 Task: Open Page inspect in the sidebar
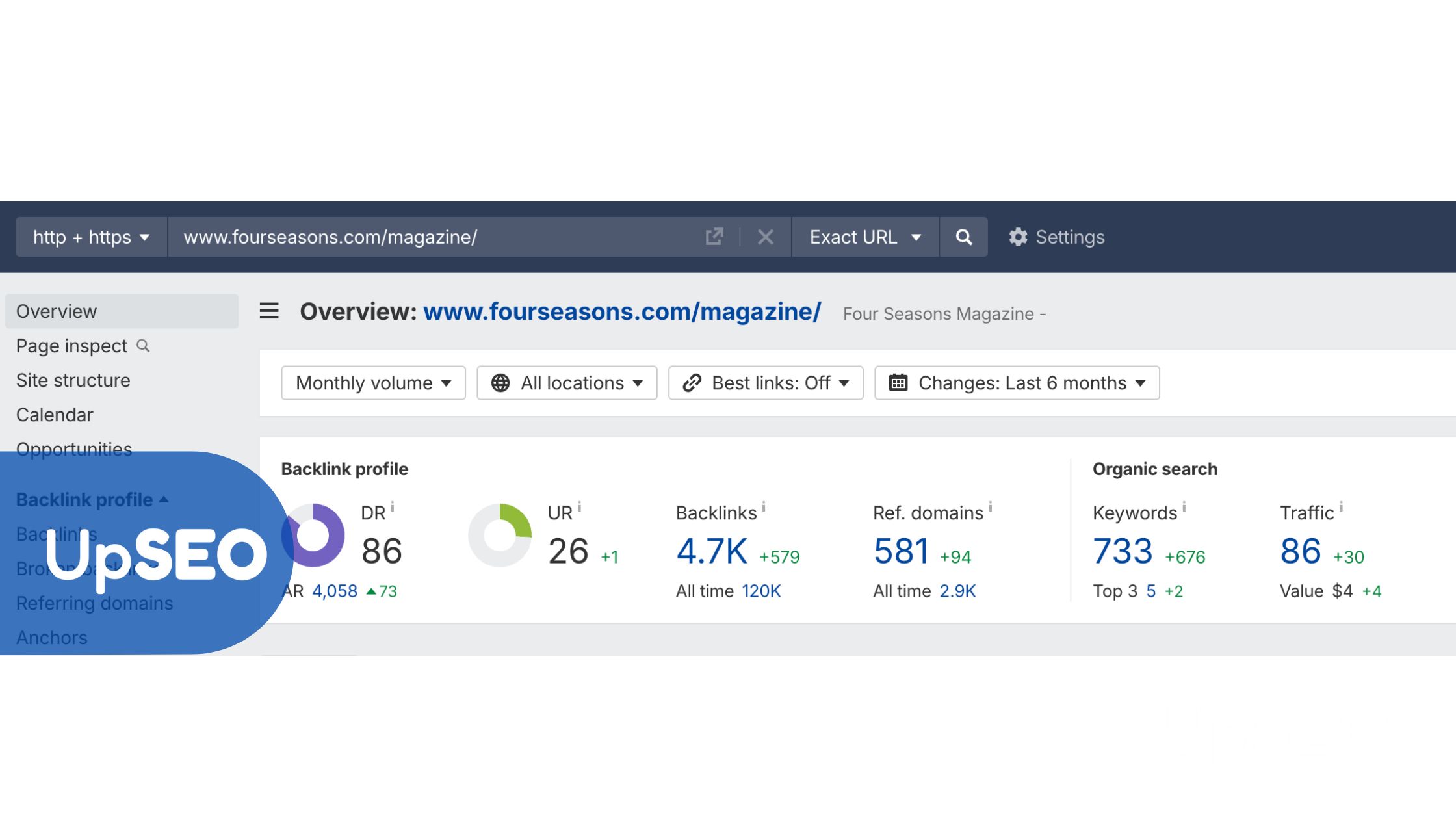click(x=71, y=346)
